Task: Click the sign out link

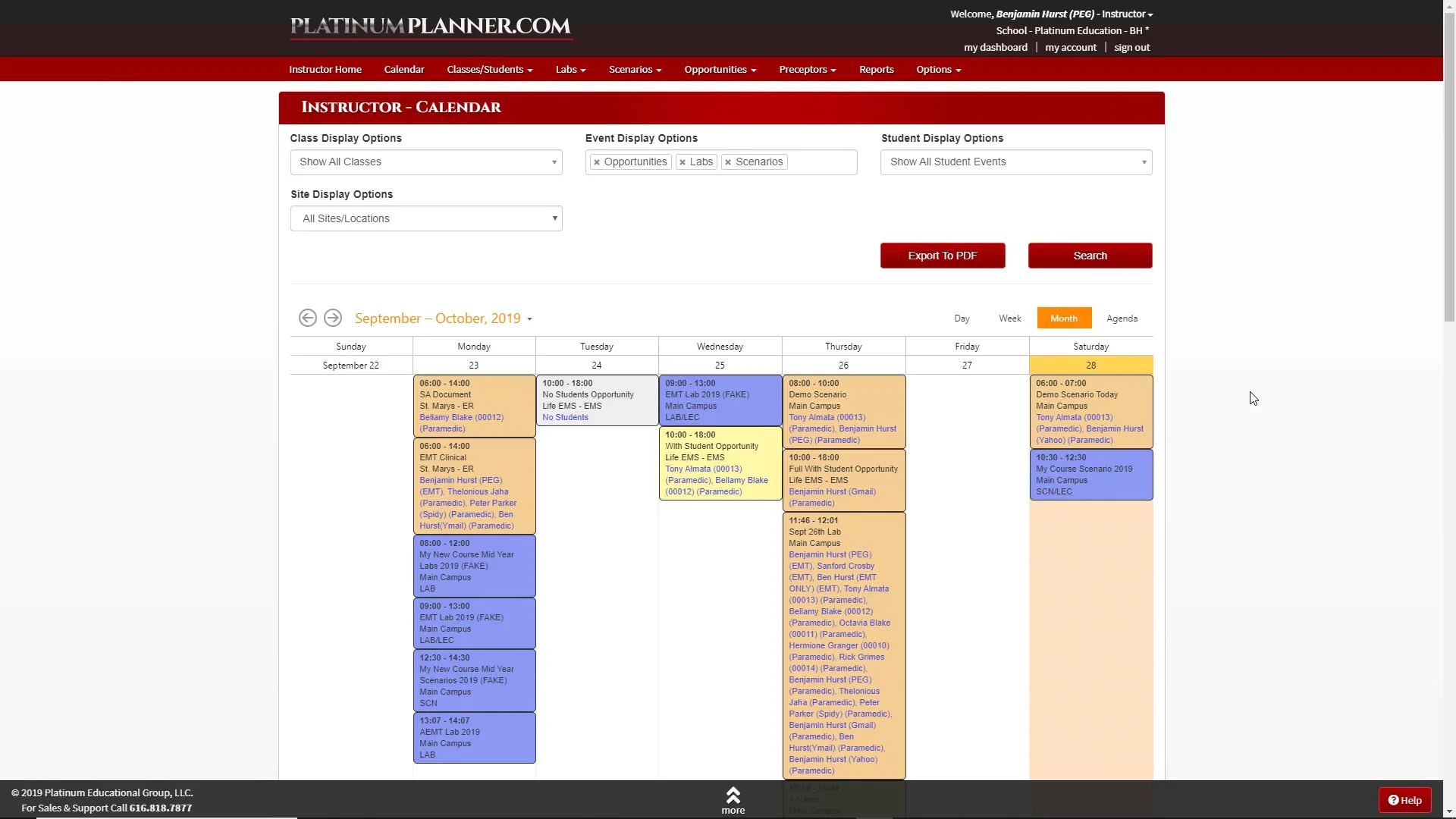Action: pos(1131,47)
